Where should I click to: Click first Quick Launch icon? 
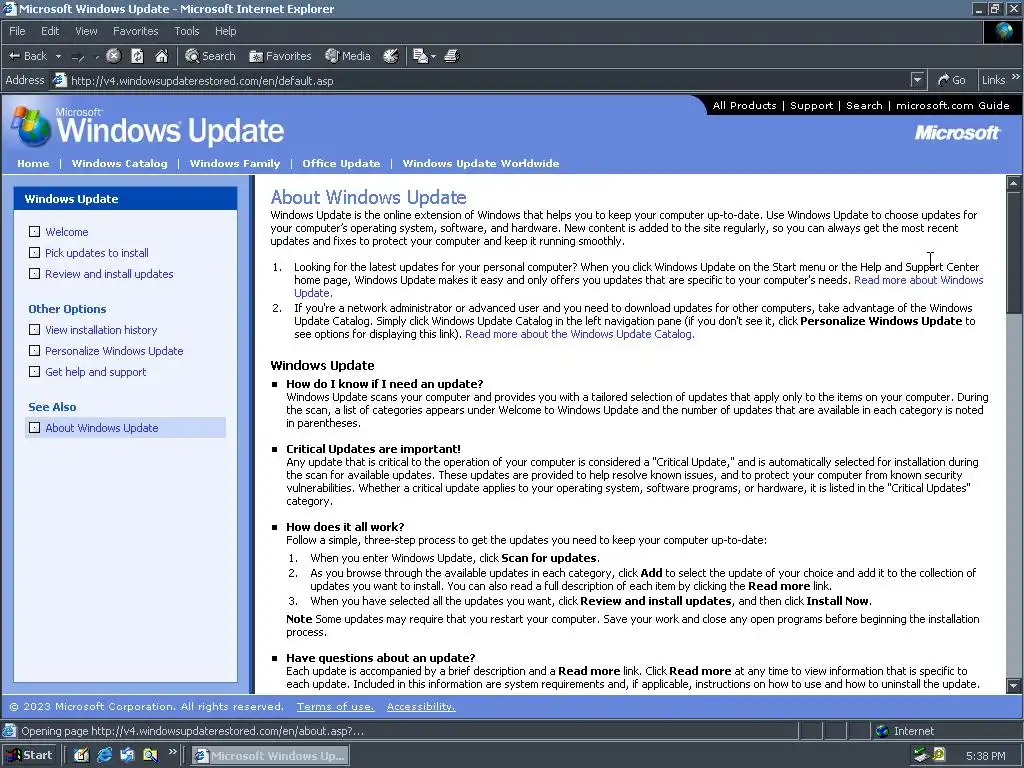(x=81, y=756)
